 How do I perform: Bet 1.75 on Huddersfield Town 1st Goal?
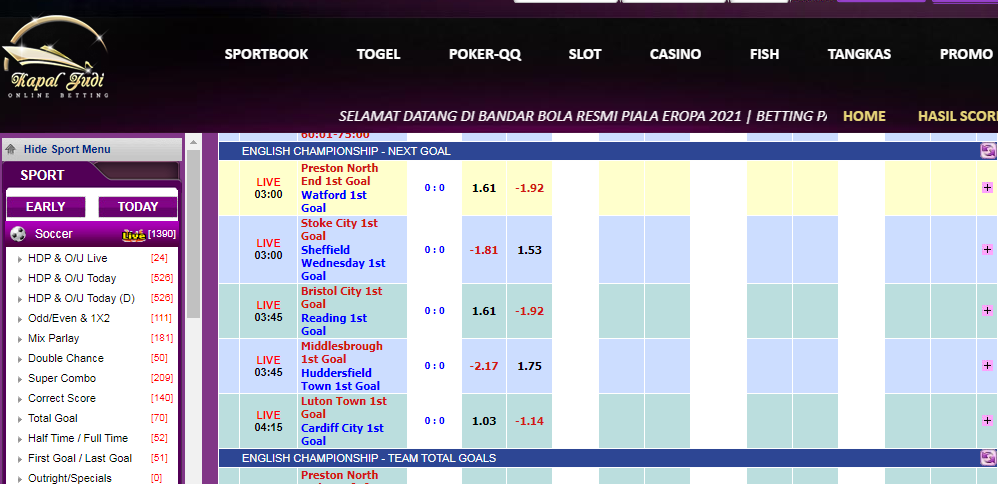pyautogui.click(x=530, y=366)
